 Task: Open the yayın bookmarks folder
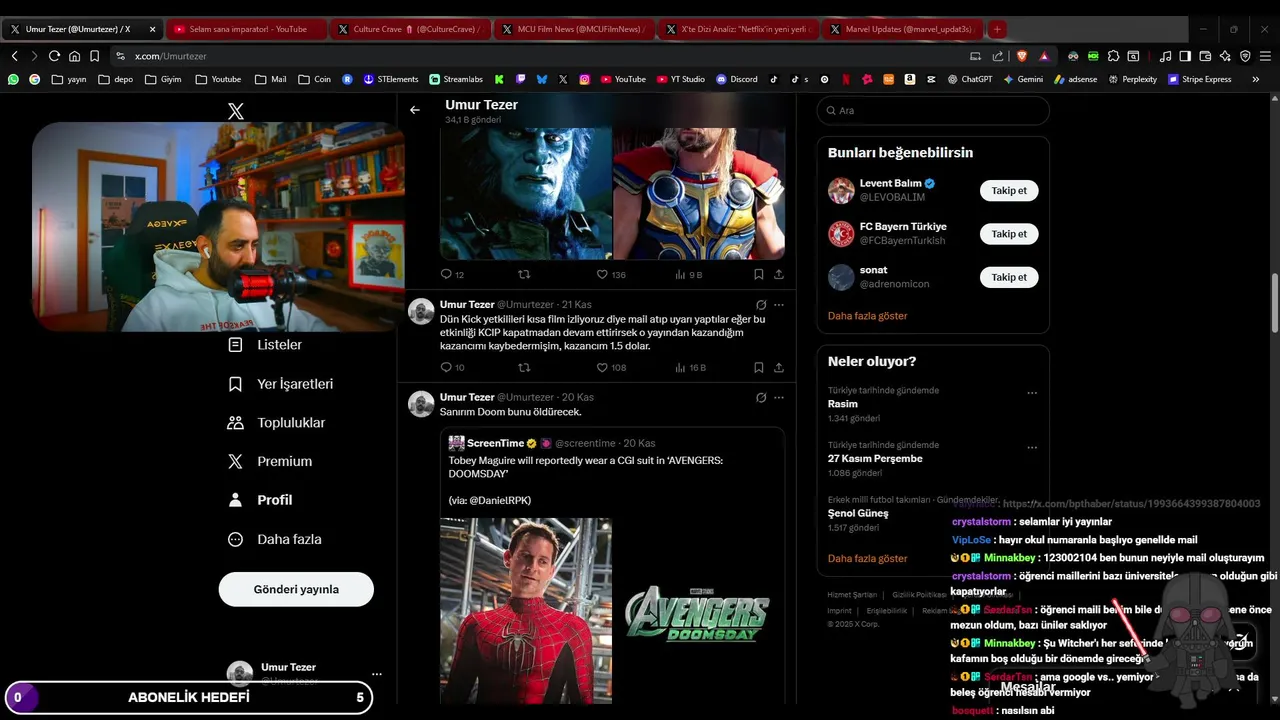tap(69, 79)
